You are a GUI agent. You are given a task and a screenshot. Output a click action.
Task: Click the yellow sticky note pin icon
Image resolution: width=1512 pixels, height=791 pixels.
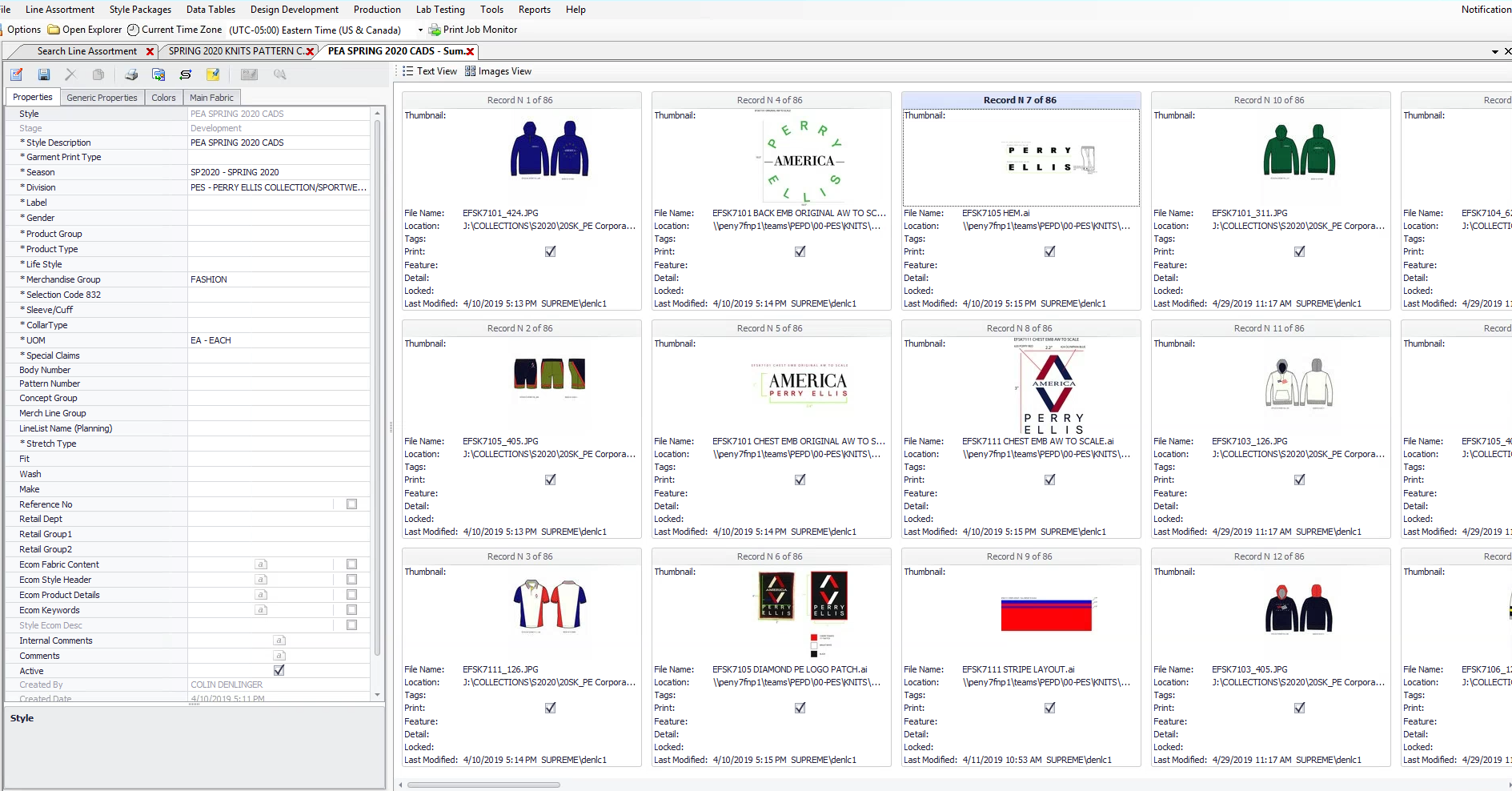coord(213,74)
